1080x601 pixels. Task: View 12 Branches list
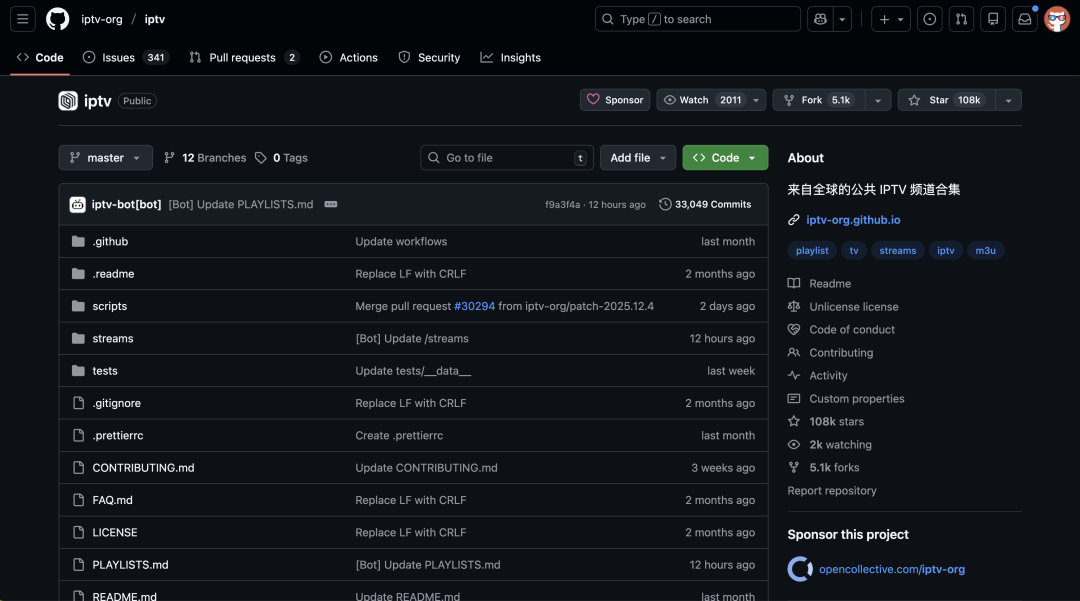point(205,158)
